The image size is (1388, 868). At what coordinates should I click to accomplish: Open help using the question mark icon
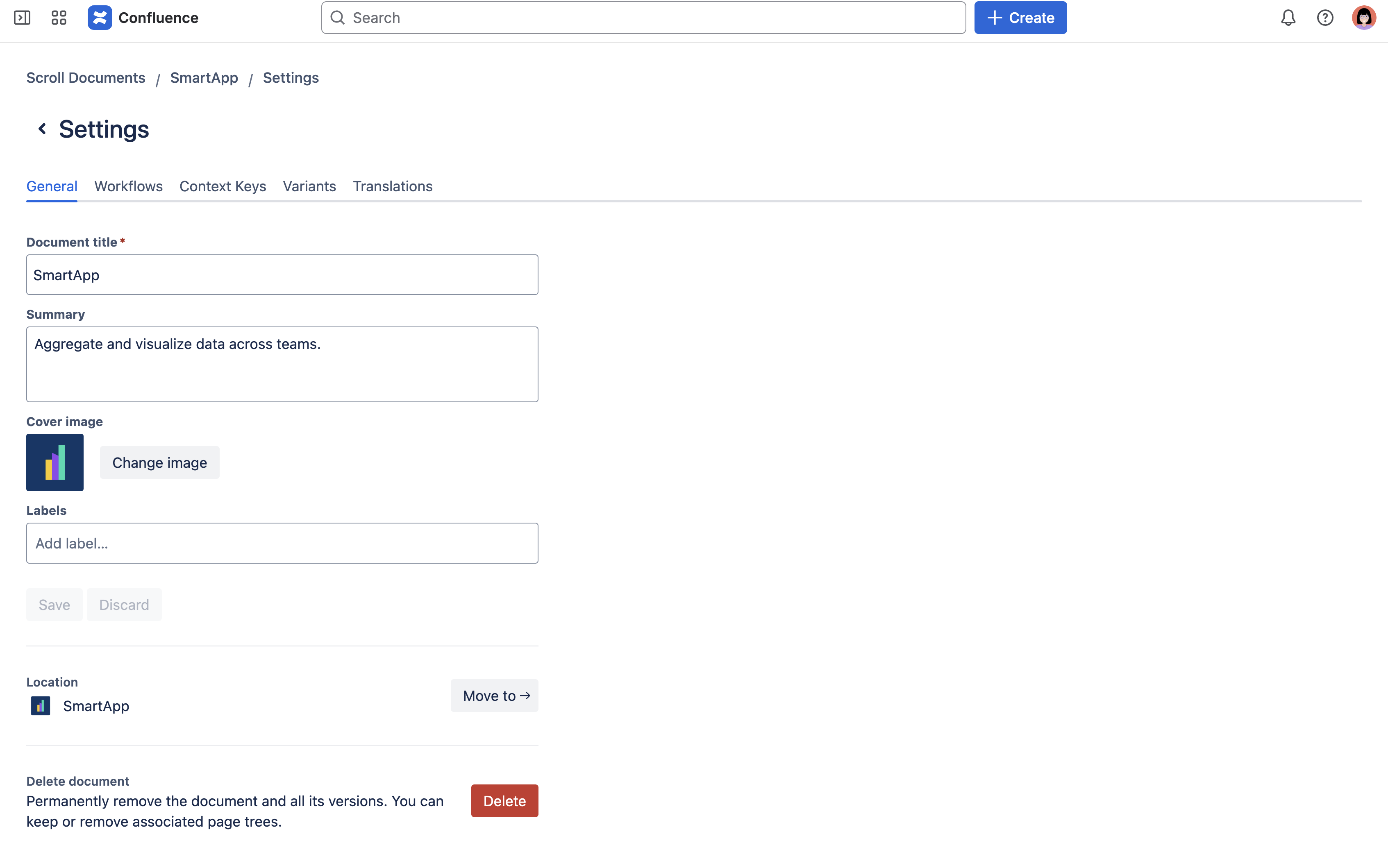pos(1325,18)
